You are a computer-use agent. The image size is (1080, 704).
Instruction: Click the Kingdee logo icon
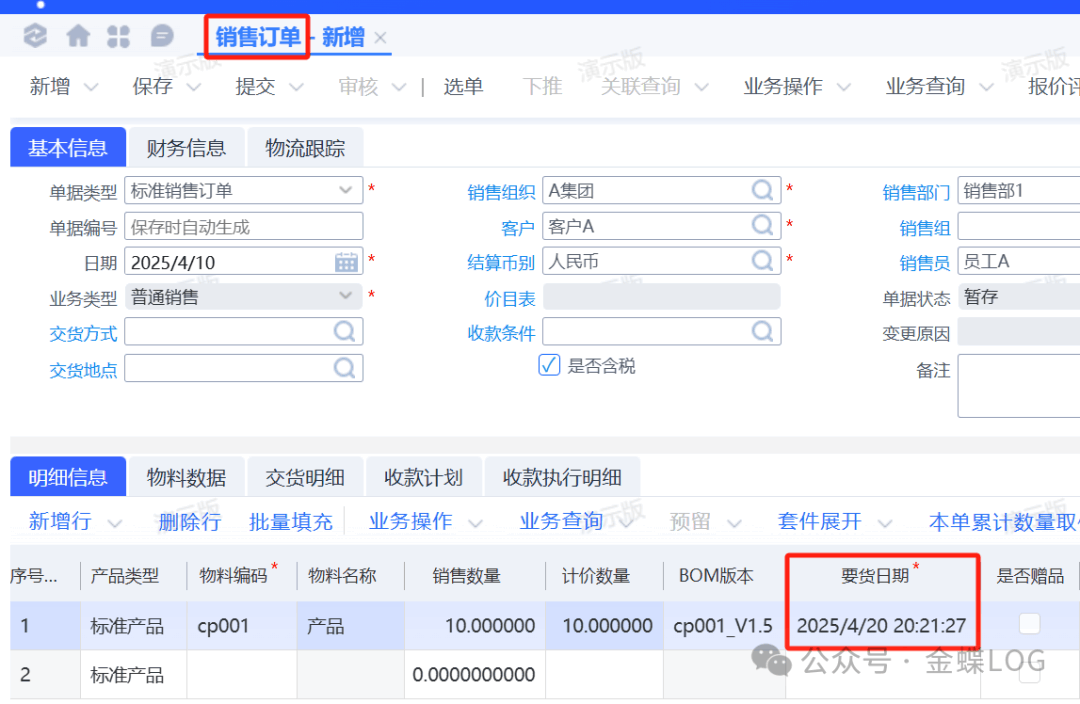[35, 37]
